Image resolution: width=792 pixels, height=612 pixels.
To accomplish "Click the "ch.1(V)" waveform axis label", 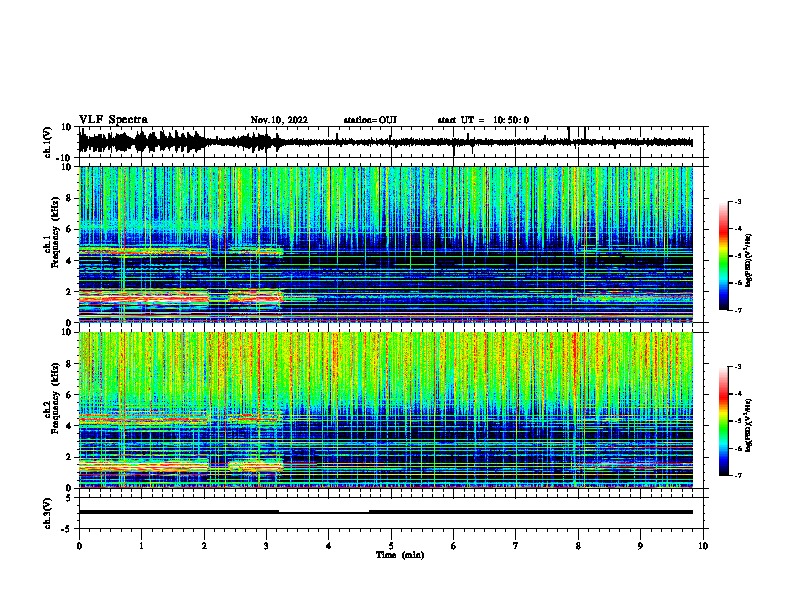I will pos(48,142).
